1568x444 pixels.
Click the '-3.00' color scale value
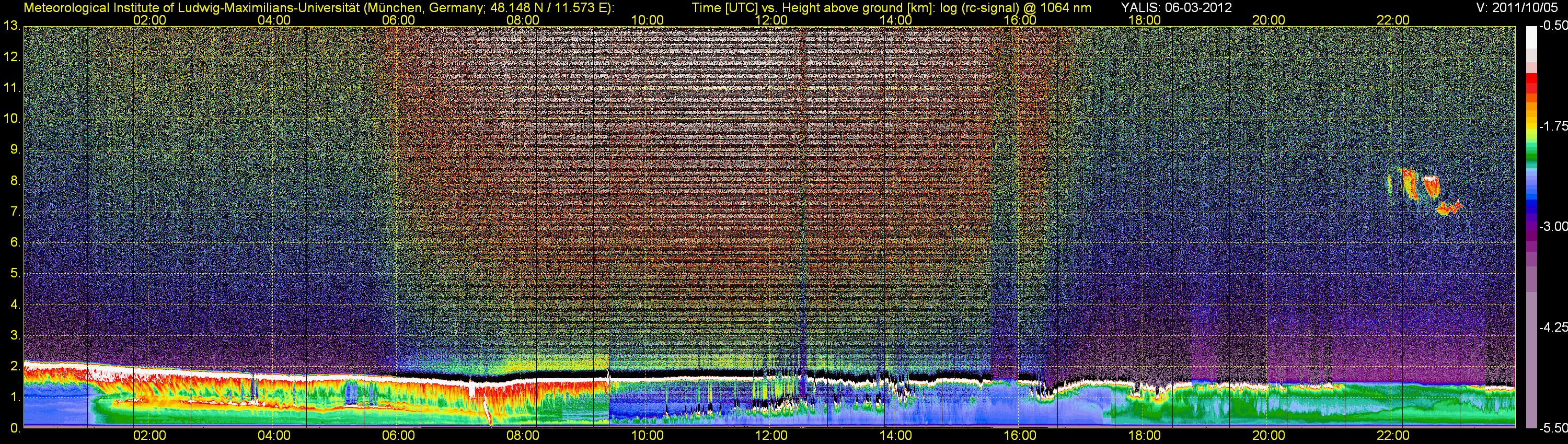[x=1553, y=226]
